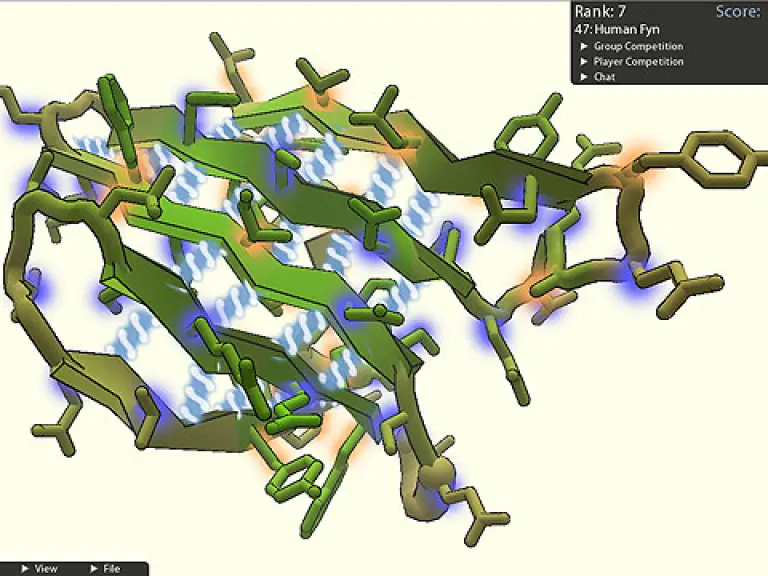The width and height of the screenshot is (768, 576).
Task: Expand the Group Competition section
Action: tap(637, 46)
